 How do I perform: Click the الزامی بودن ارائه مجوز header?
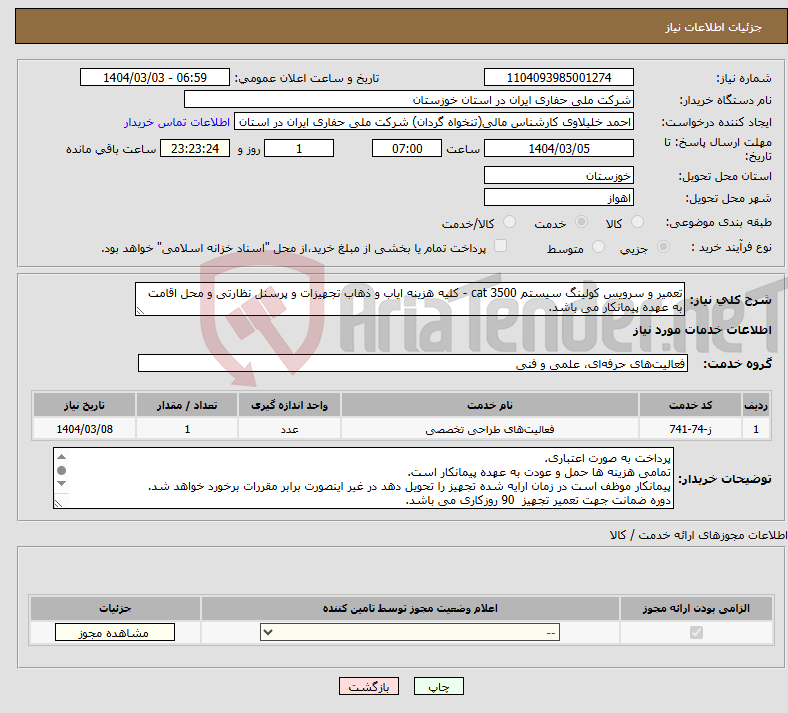[x=696, y=608]
